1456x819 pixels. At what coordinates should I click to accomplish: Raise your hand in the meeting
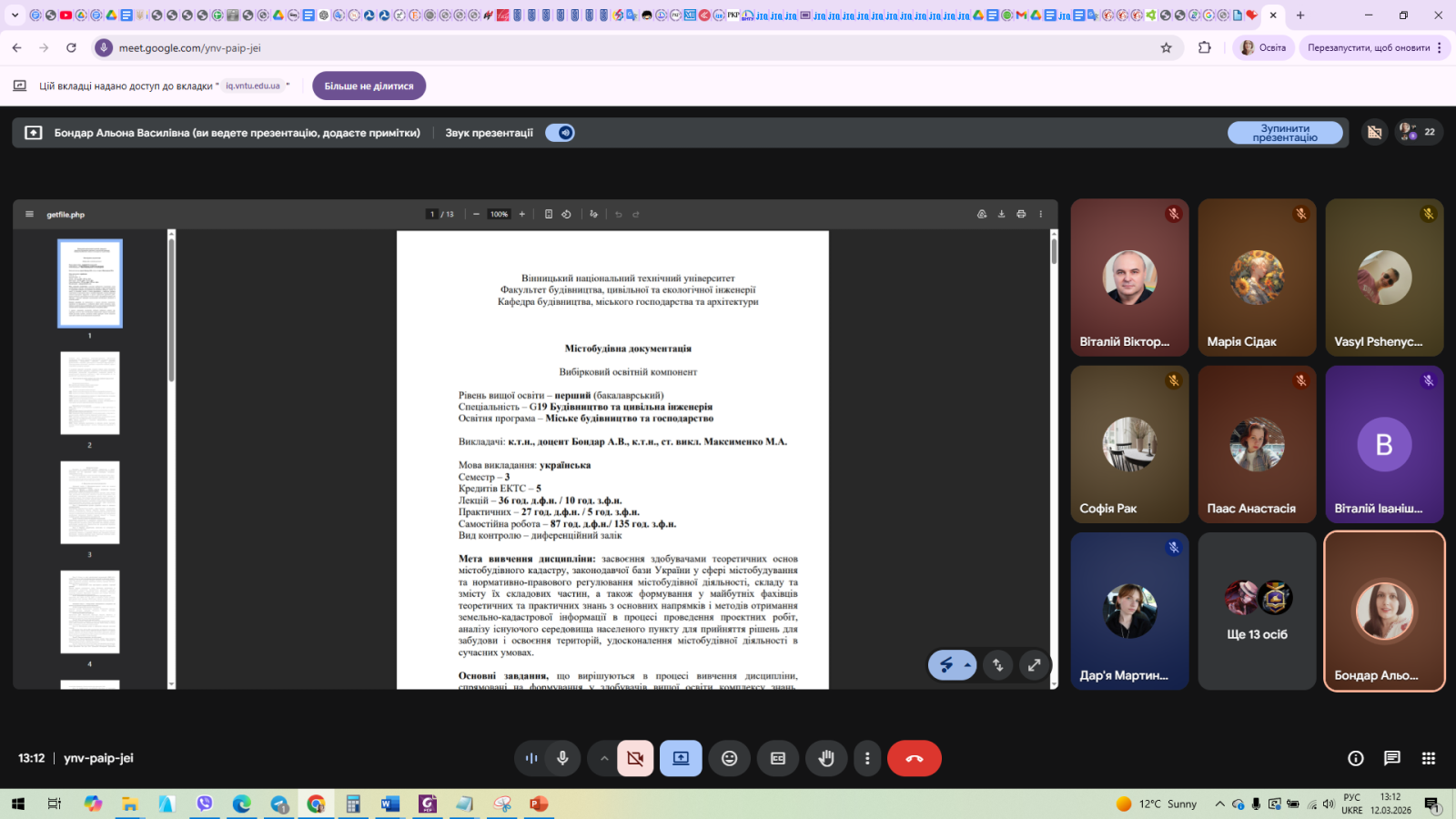click(x=826, y=758)
